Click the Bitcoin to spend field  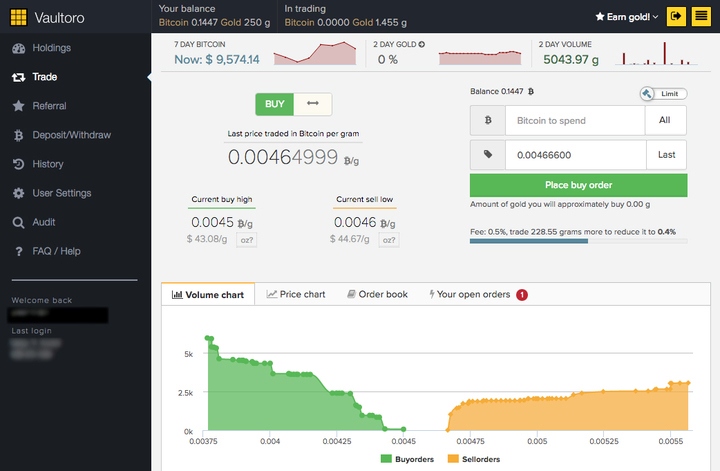[575, 121]
